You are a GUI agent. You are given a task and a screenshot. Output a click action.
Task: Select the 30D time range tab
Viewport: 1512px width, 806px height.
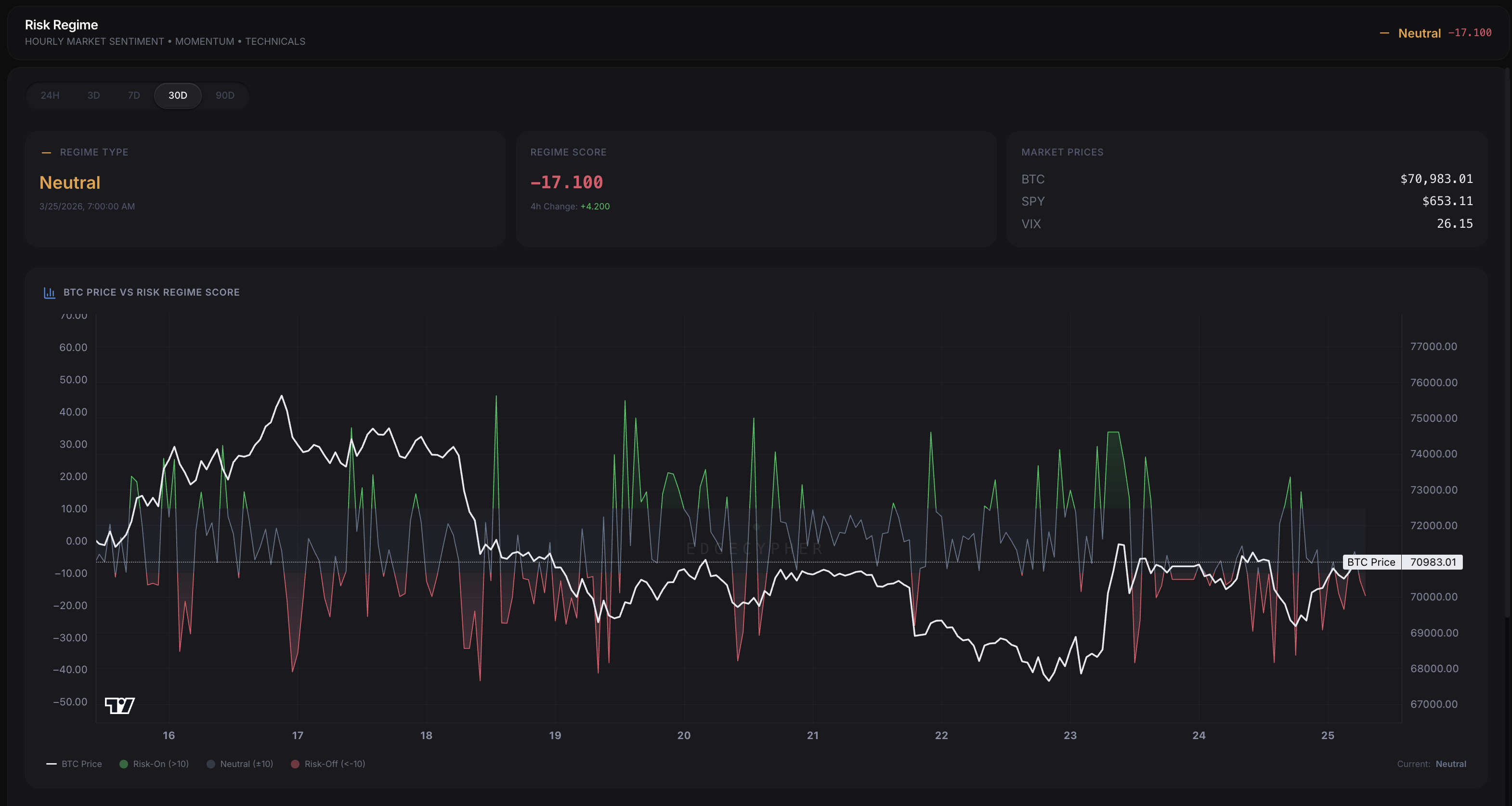pyautogui.click(x=177, y=95)
